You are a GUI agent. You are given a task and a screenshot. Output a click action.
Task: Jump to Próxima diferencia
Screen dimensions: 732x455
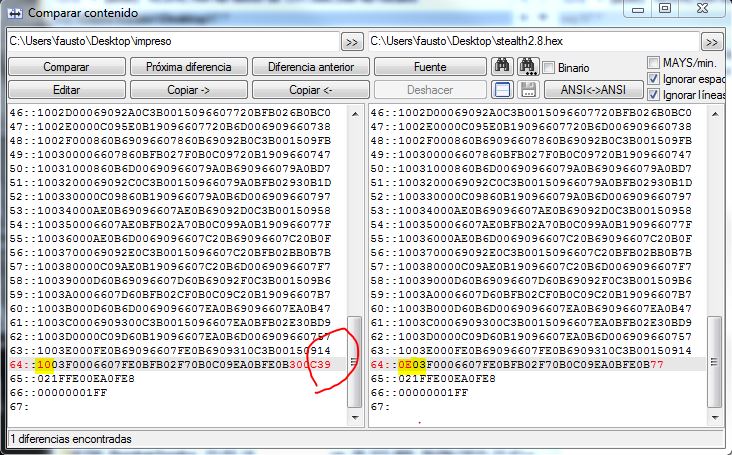pos(189,67)
